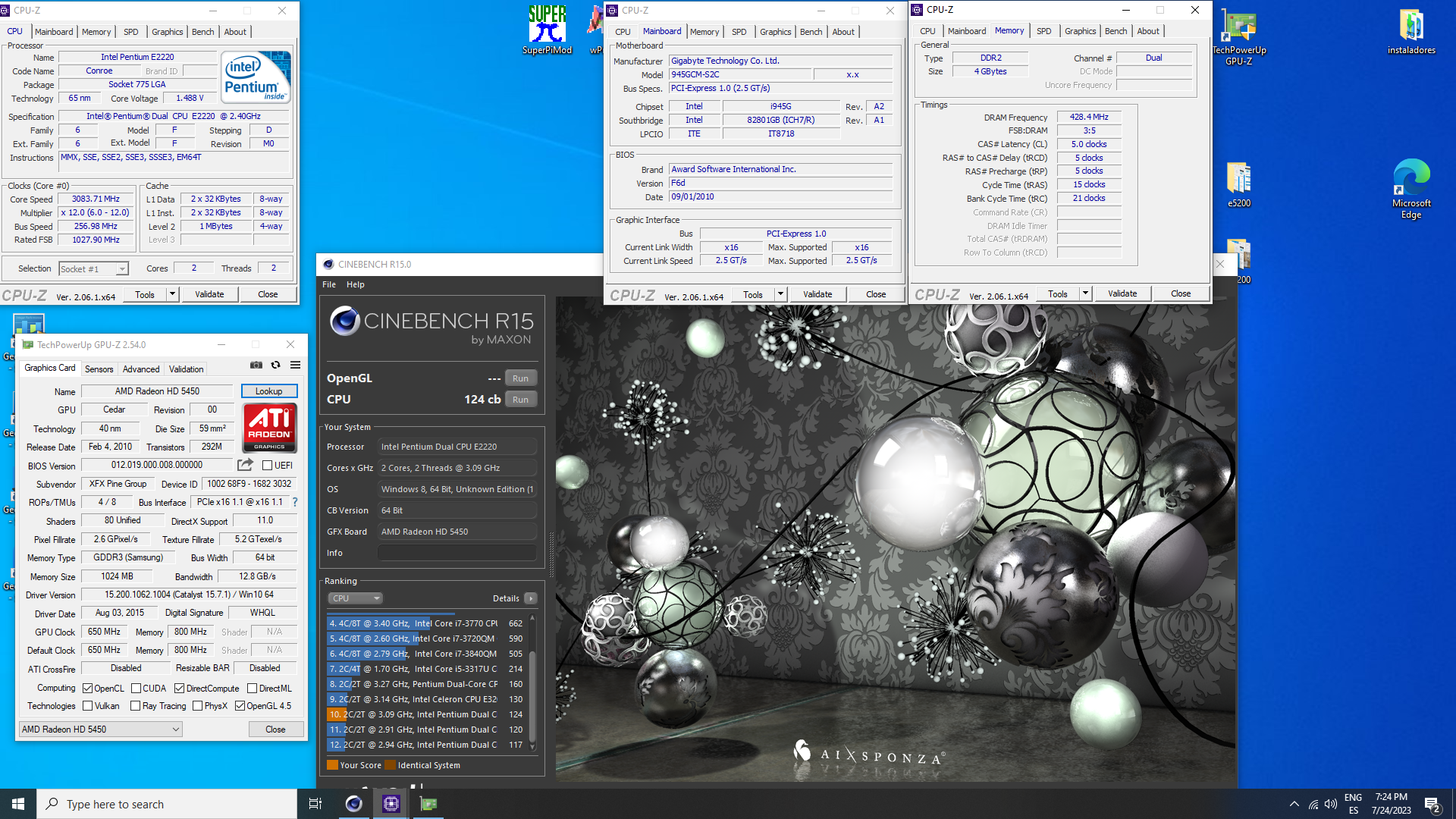Screen dimensions: 1456x819
Task: Click taskbar clock showing 7:24 PM
Action: coord(1391,804)
